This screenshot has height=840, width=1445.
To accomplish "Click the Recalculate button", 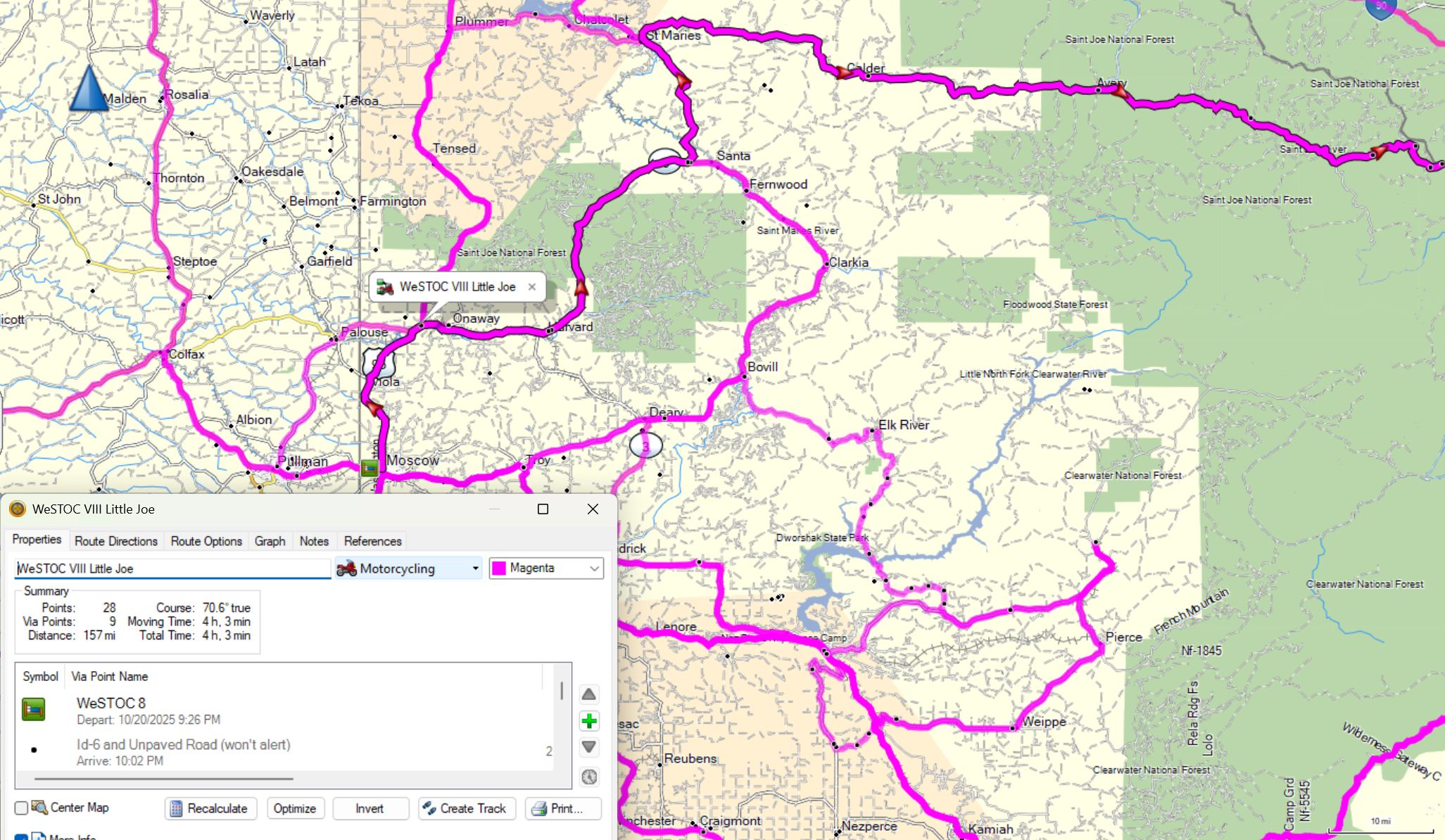I will click(210, 808).
